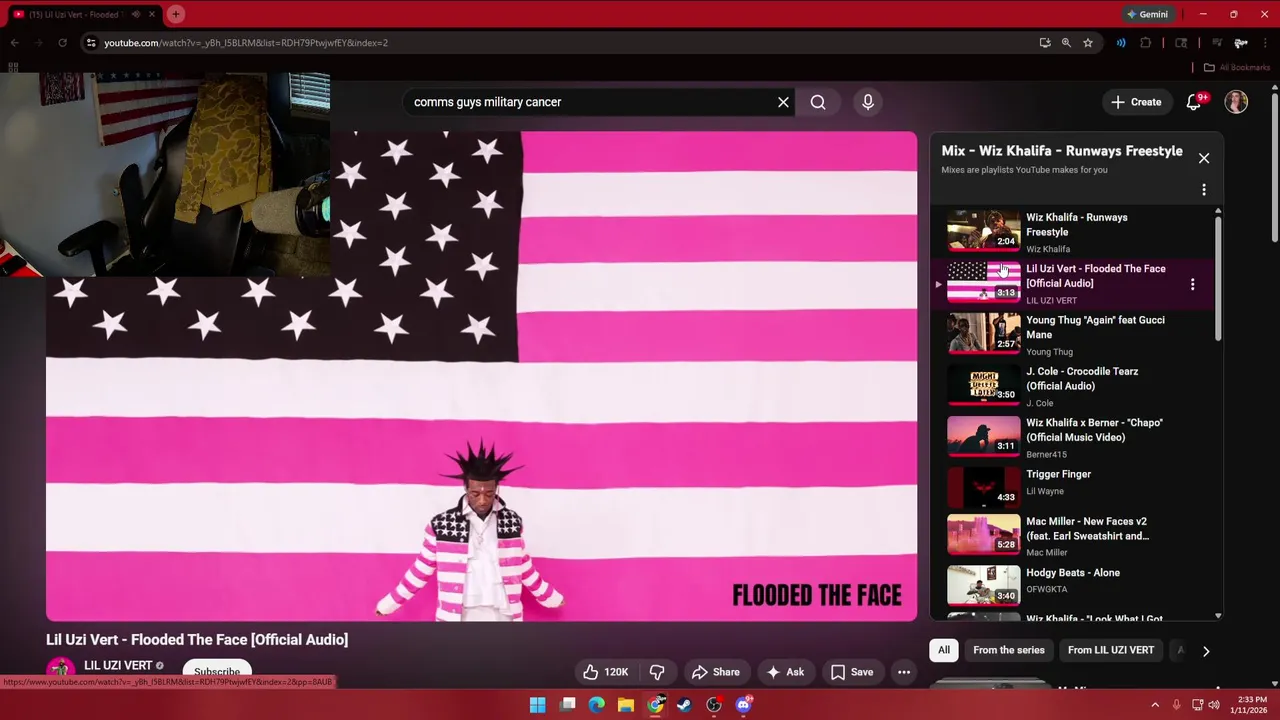Open OBS Studio from the taskbar

coord(714,705)
